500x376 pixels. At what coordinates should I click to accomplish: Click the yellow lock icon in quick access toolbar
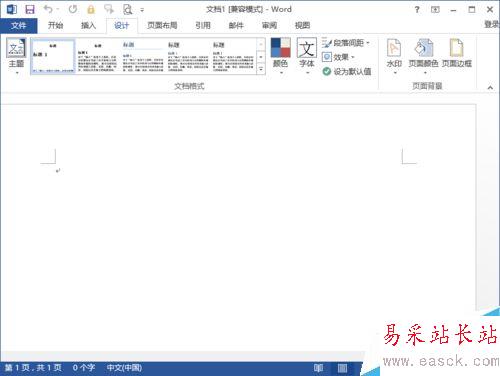91,9
